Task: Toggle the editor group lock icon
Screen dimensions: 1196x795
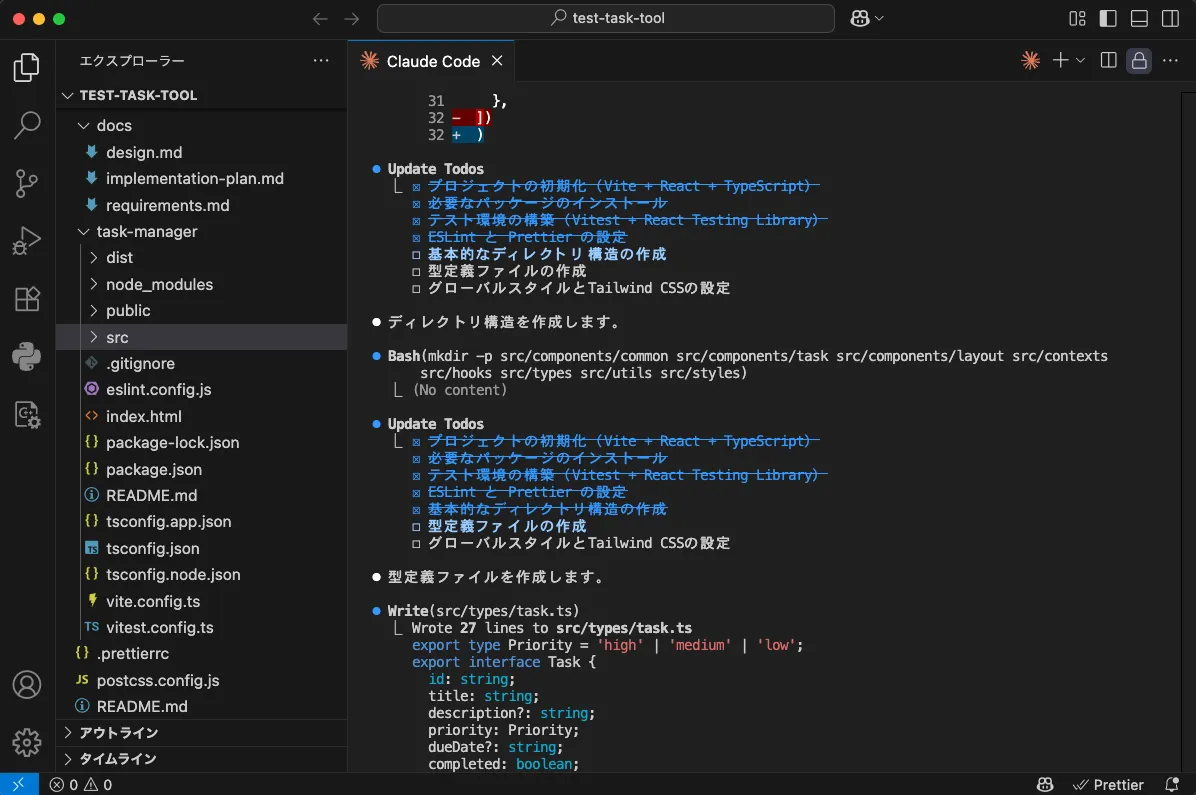Action: pyautogui.click(x=1139, y=61)
